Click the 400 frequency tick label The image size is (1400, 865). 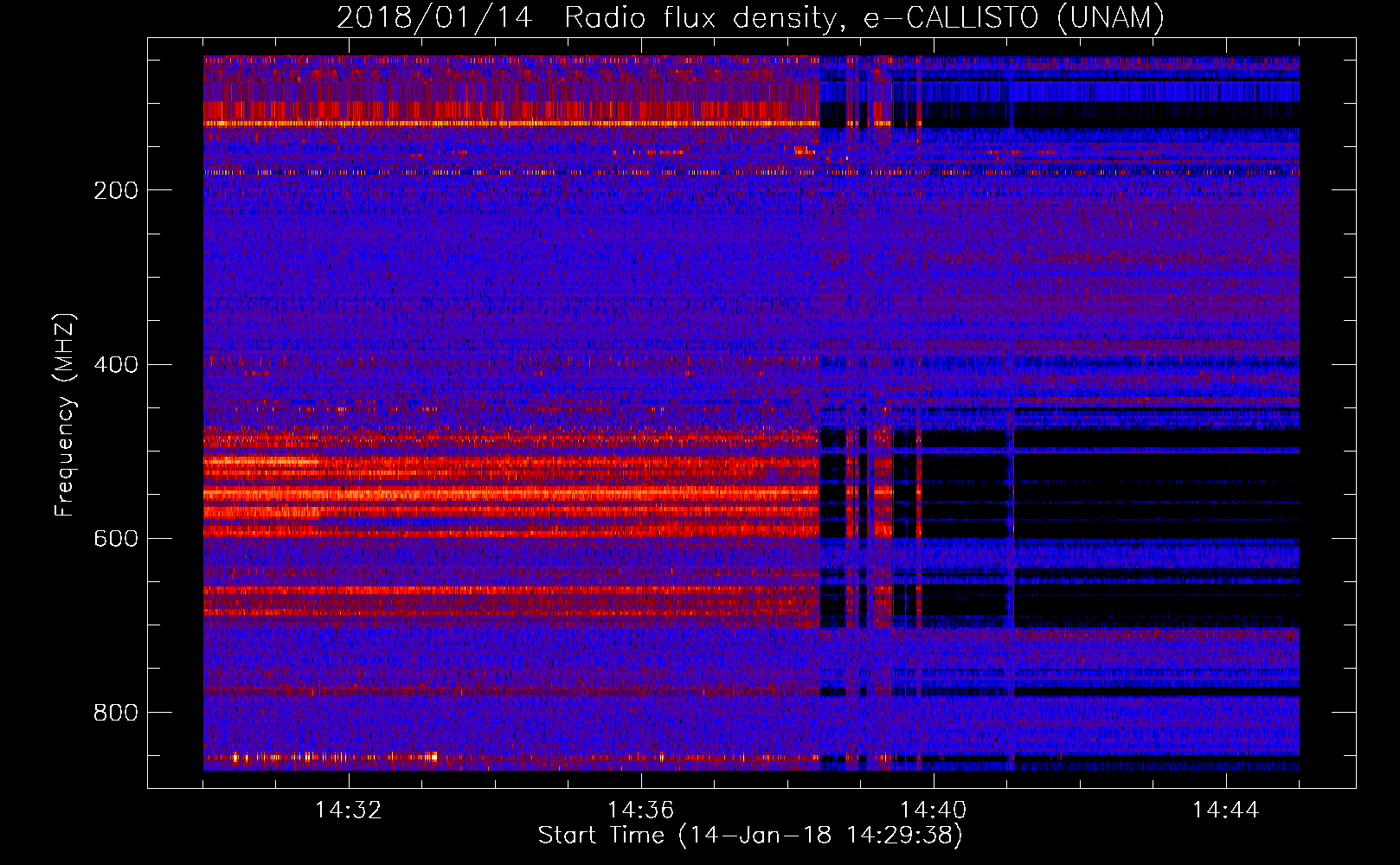(x=116, y=364)
